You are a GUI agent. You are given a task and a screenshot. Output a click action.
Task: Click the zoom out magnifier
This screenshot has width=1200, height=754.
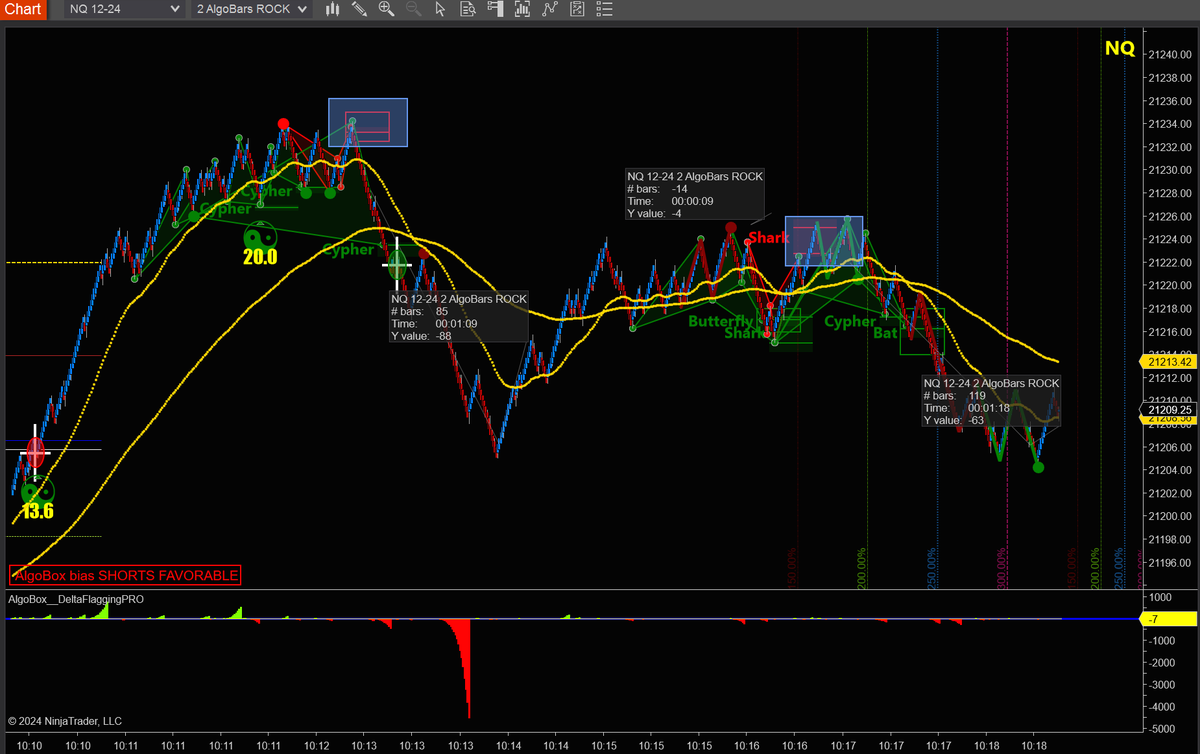[414, 9]
